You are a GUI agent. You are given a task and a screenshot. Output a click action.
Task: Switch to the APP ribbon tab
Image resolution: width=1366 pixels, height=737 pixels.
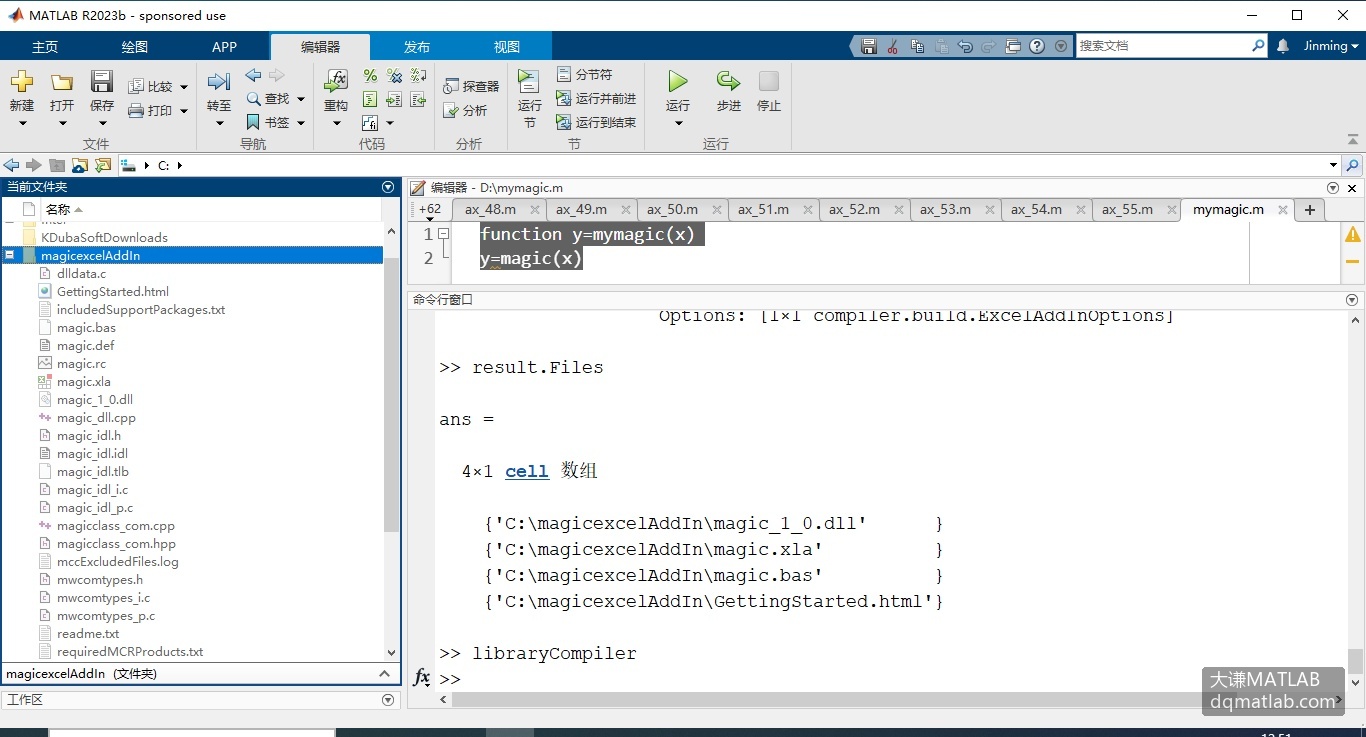(225, 47)
